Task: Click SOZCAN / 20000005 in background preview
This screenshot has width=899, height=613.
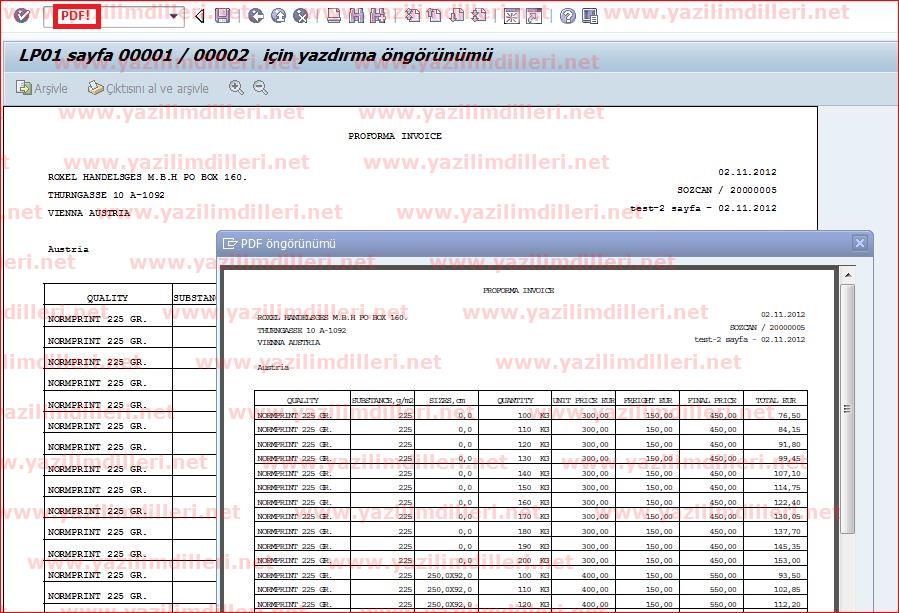Action: [x=727, y=190]
